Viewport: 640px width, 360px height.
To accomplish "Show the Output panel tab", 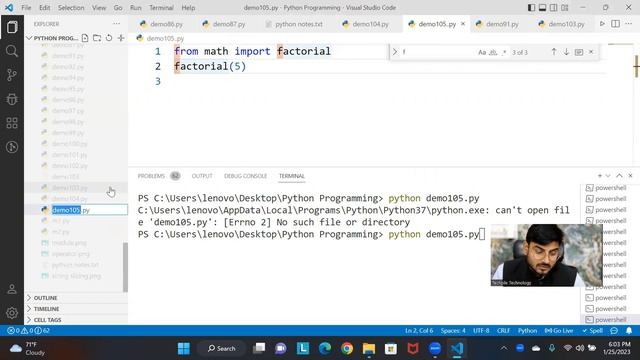I will [202, 176].
